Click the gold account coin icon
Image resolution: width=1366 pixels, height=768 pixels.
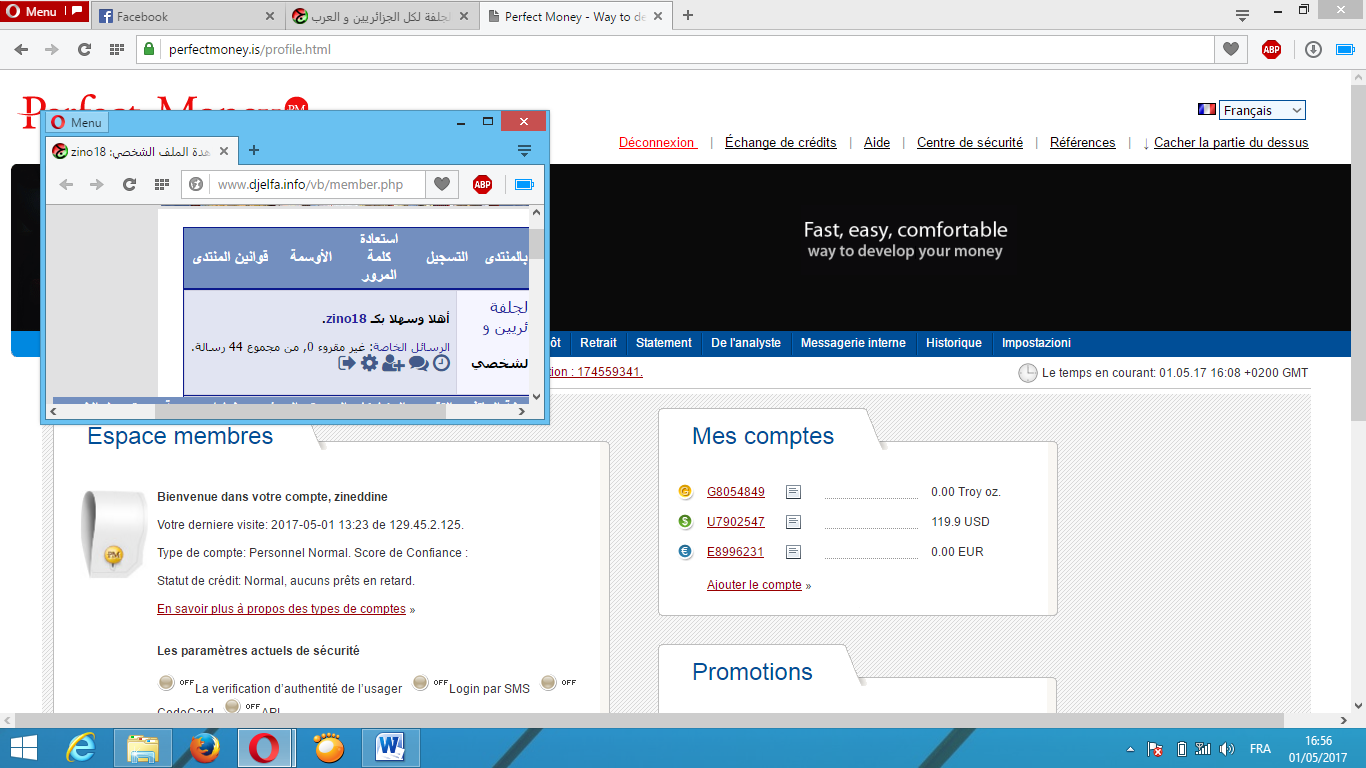(x=685, y=491)
